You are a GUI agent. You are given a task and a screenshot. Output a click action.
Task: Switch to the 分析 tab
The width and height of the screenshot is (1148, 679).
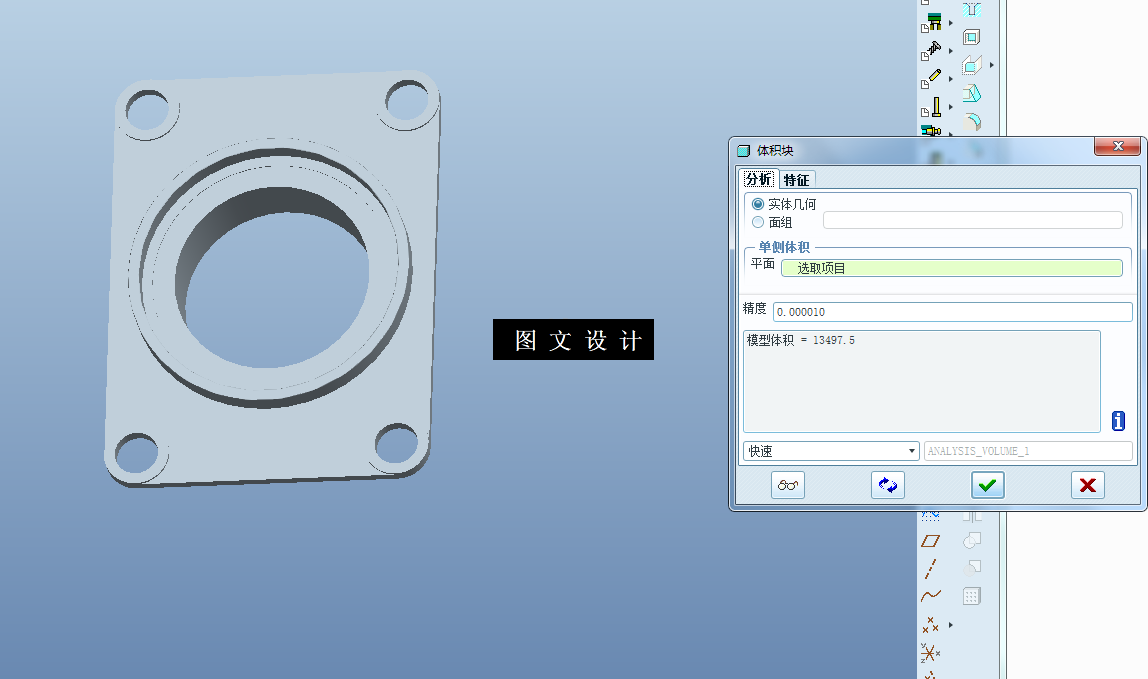click(x=758, y=179)
